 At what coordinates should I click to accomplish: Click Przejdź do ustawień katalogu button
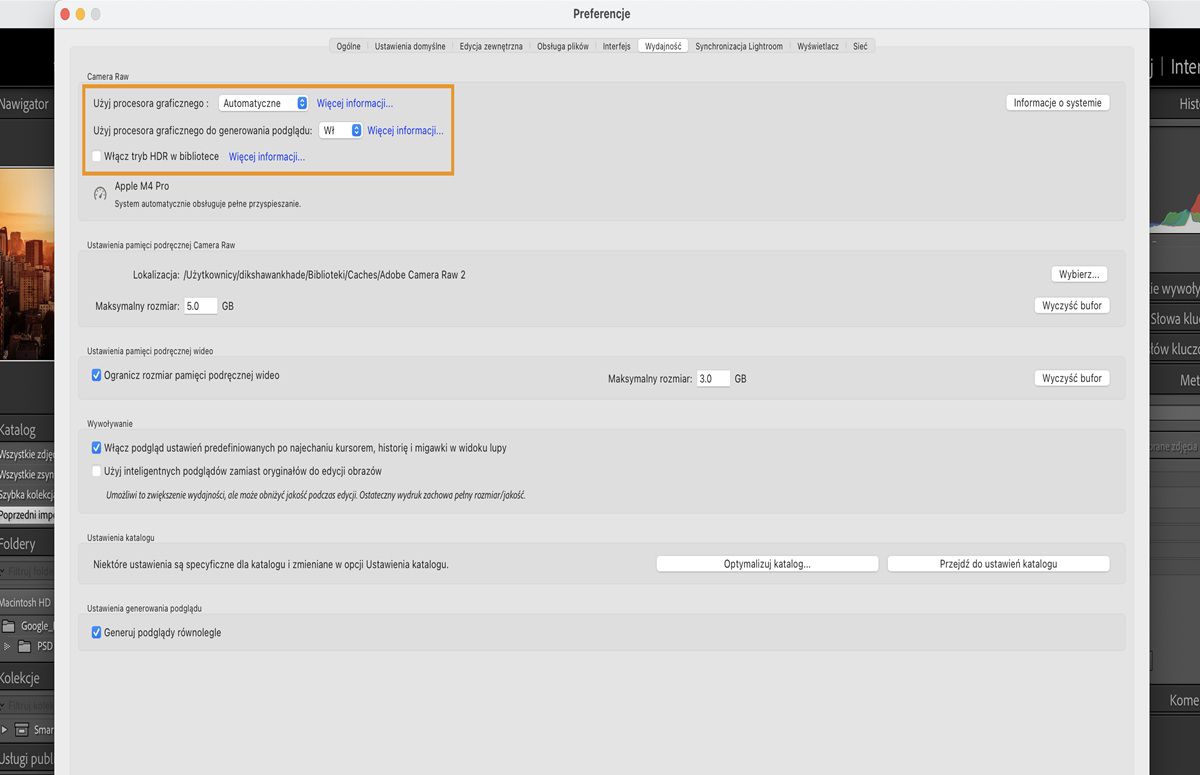pyautogui.click(x=999, y=564)
